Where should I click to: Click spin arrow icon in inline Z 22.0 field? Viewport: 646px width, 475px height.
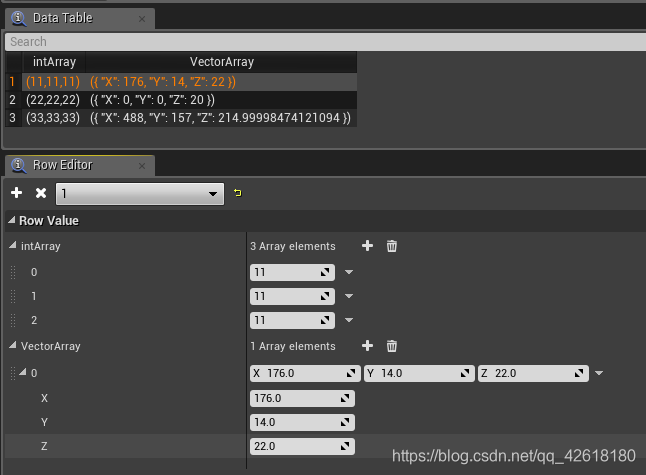(x=579, y=373)
